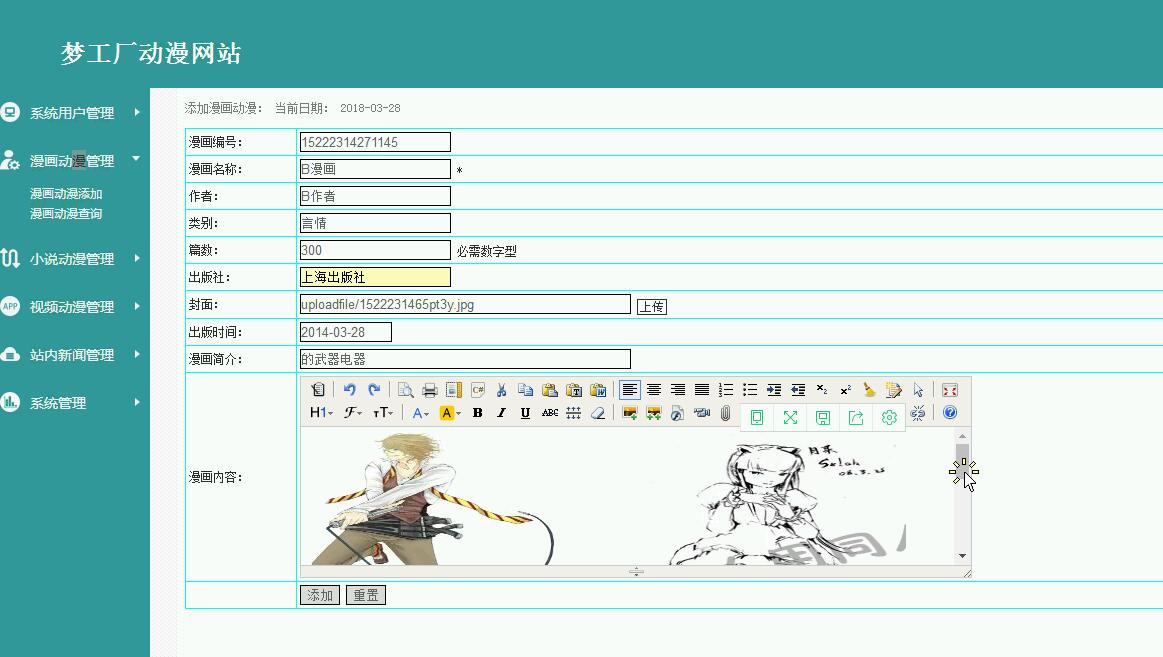Viewport: 1163px width, 657px height.
Task: Insert a code block (C# icon)
Action: [478, 389]
